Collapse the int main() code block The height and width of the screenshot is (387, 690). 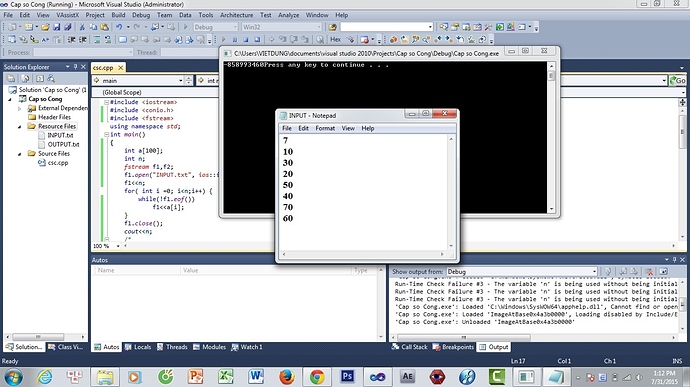pos(106,134)
